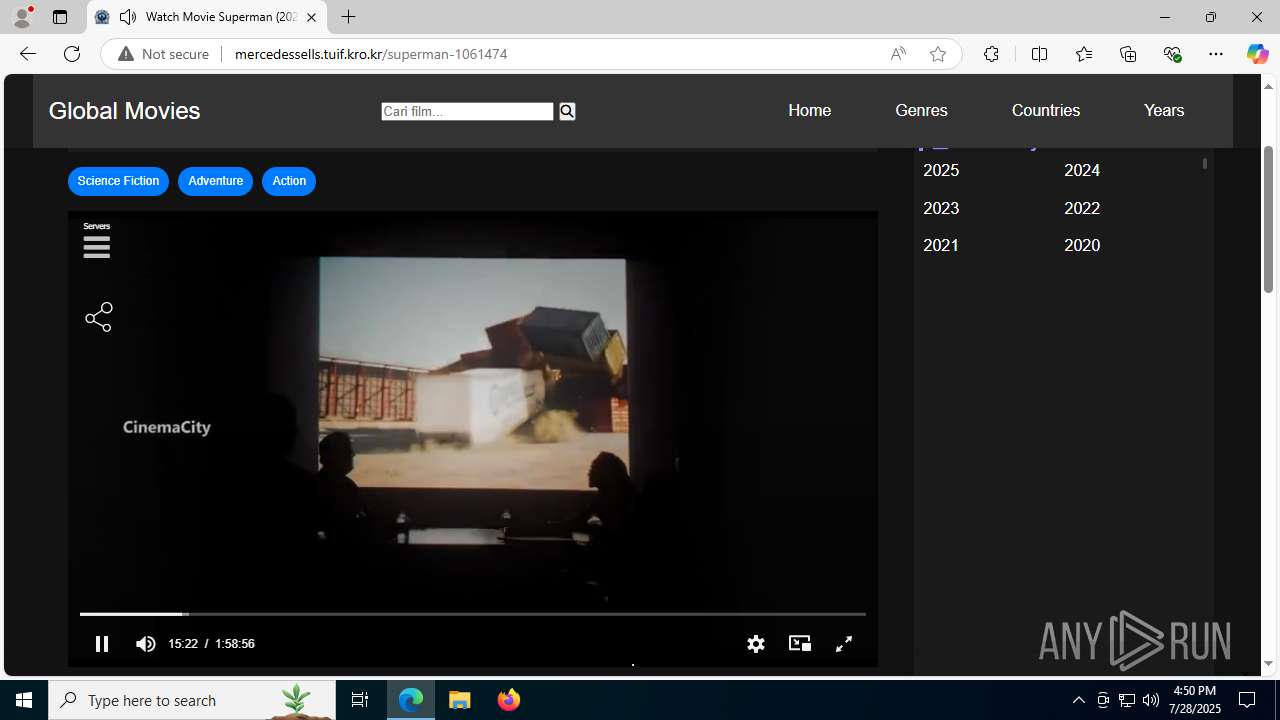Launch Firefox from taskbar

click(509, 700)
